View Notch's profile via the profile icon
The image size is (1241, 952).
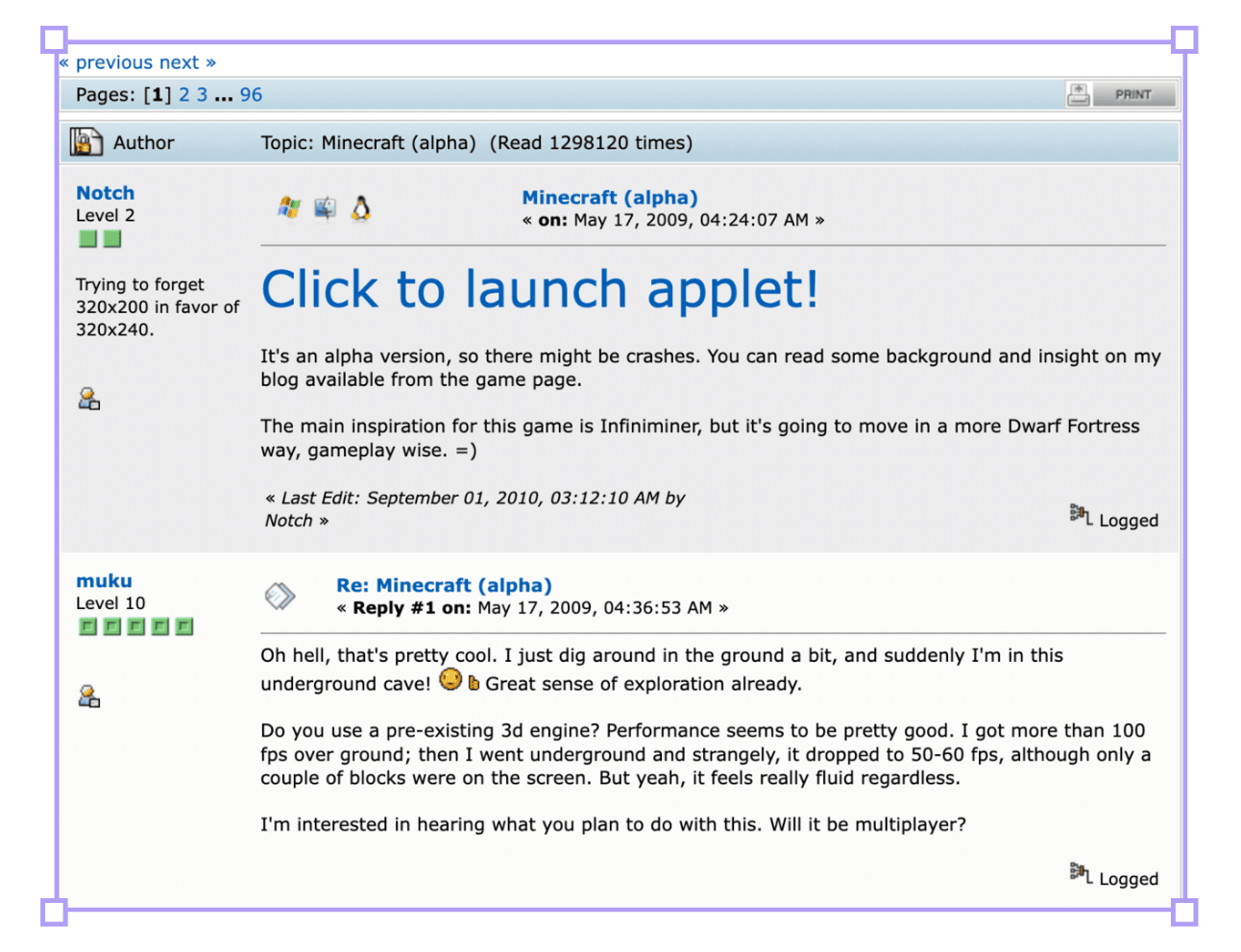(89, 399)
